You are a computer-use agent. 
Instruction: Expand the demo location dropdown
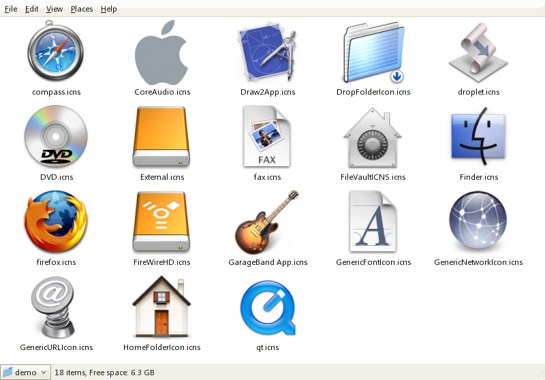point(25,372)
